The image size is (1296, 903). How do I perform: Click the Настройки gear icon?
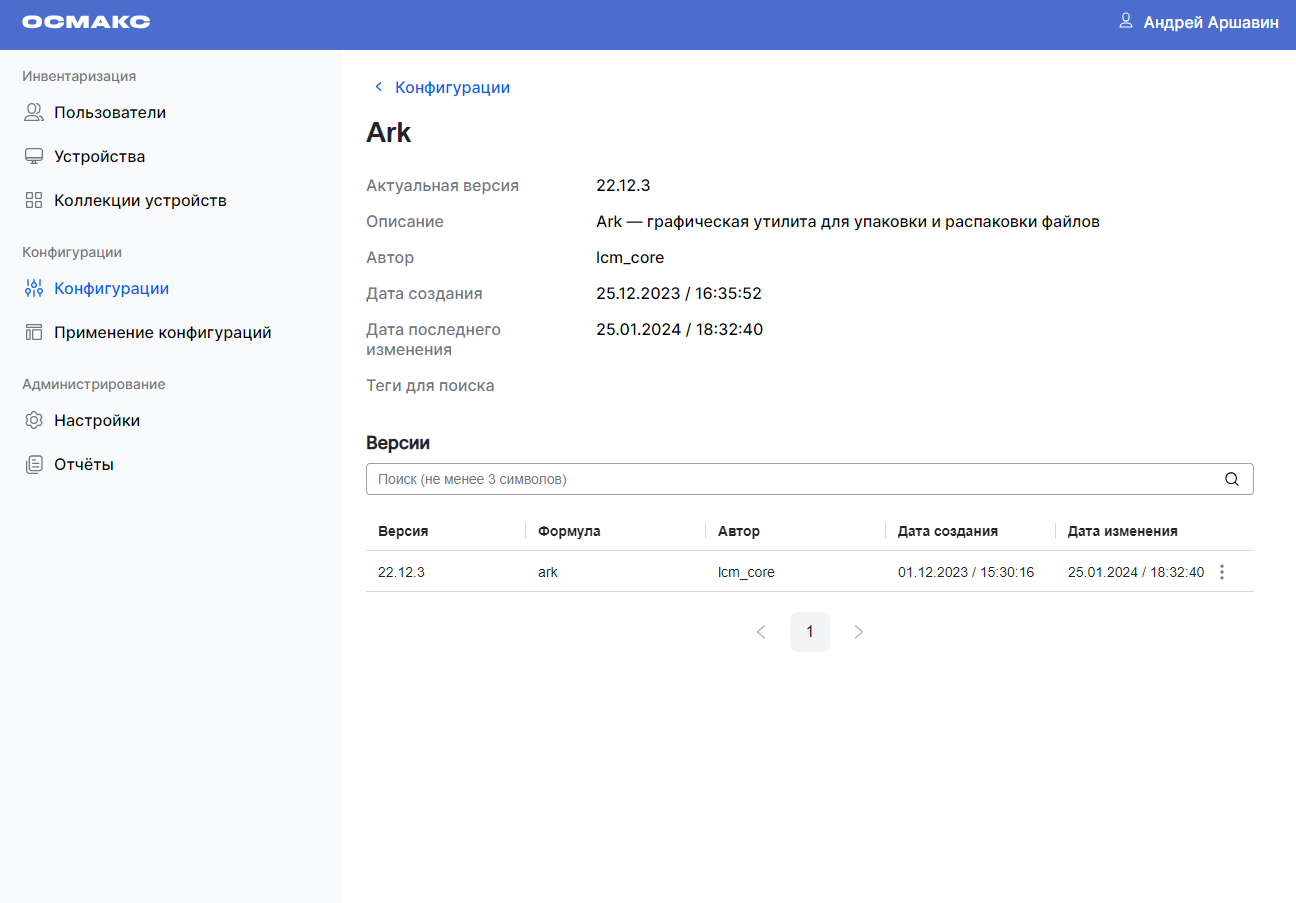click(x=34, y=421)
